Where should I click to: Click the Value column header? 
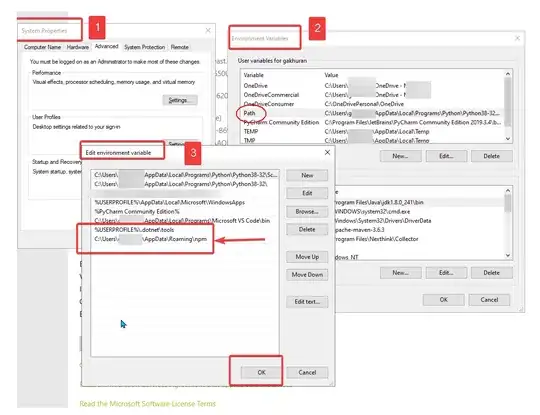331,75
